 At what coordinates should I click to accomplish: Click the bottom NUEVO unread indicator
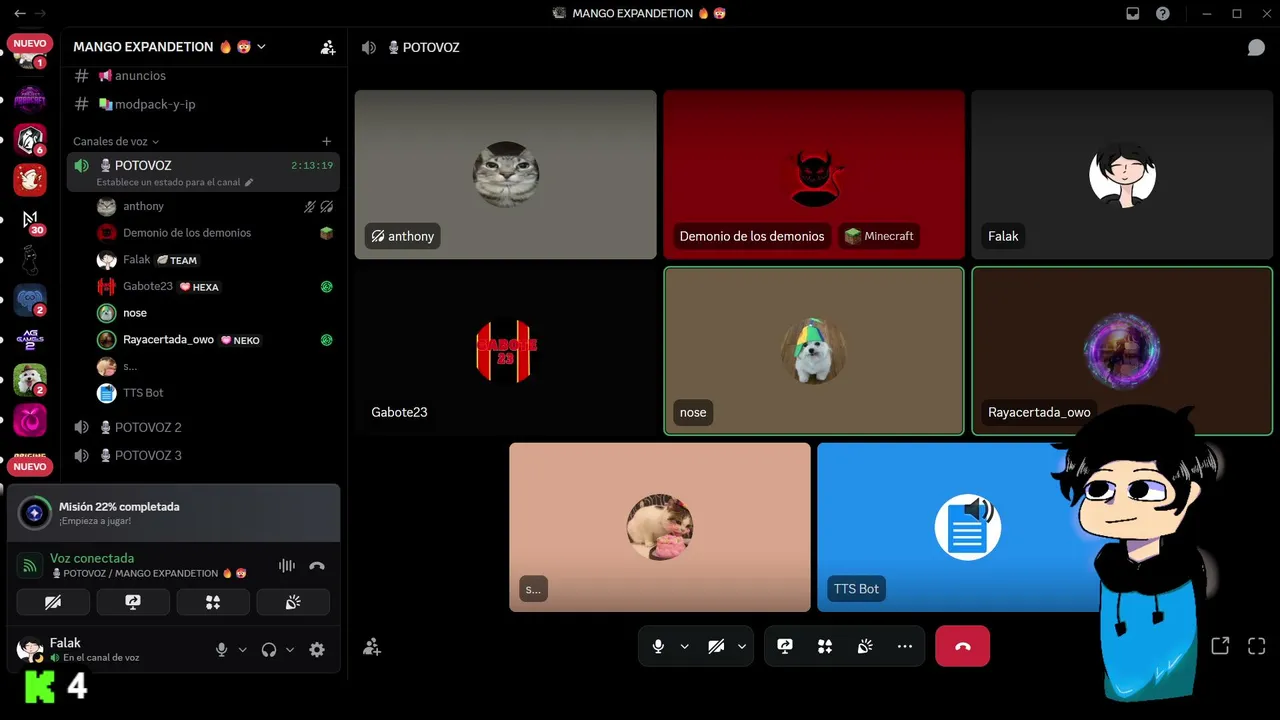[x=30, y=466]
